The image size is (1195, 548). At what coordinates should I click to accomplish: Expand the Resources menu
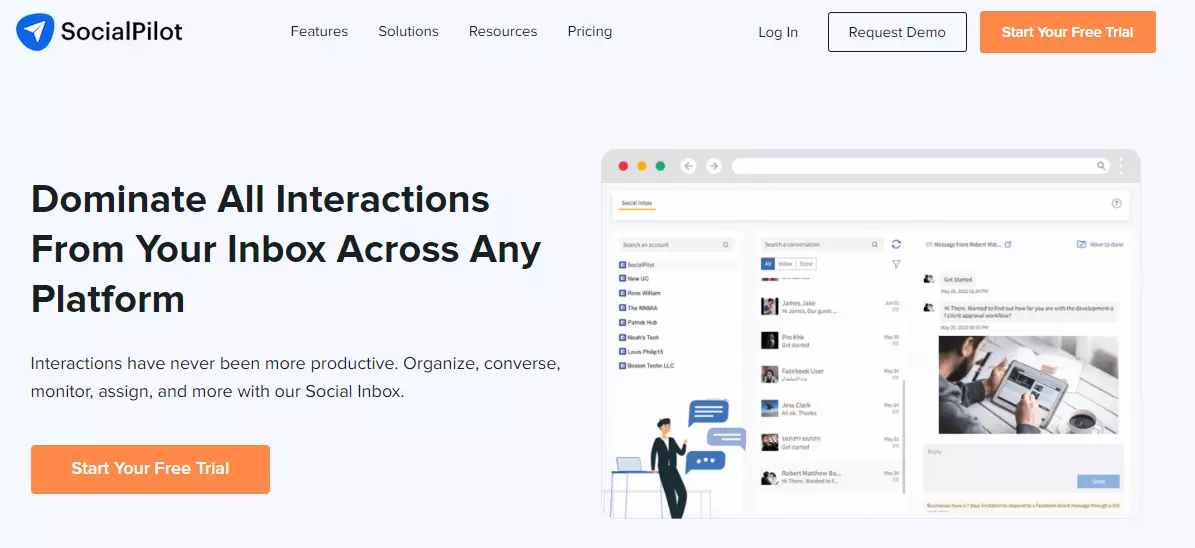coord(503,31)
